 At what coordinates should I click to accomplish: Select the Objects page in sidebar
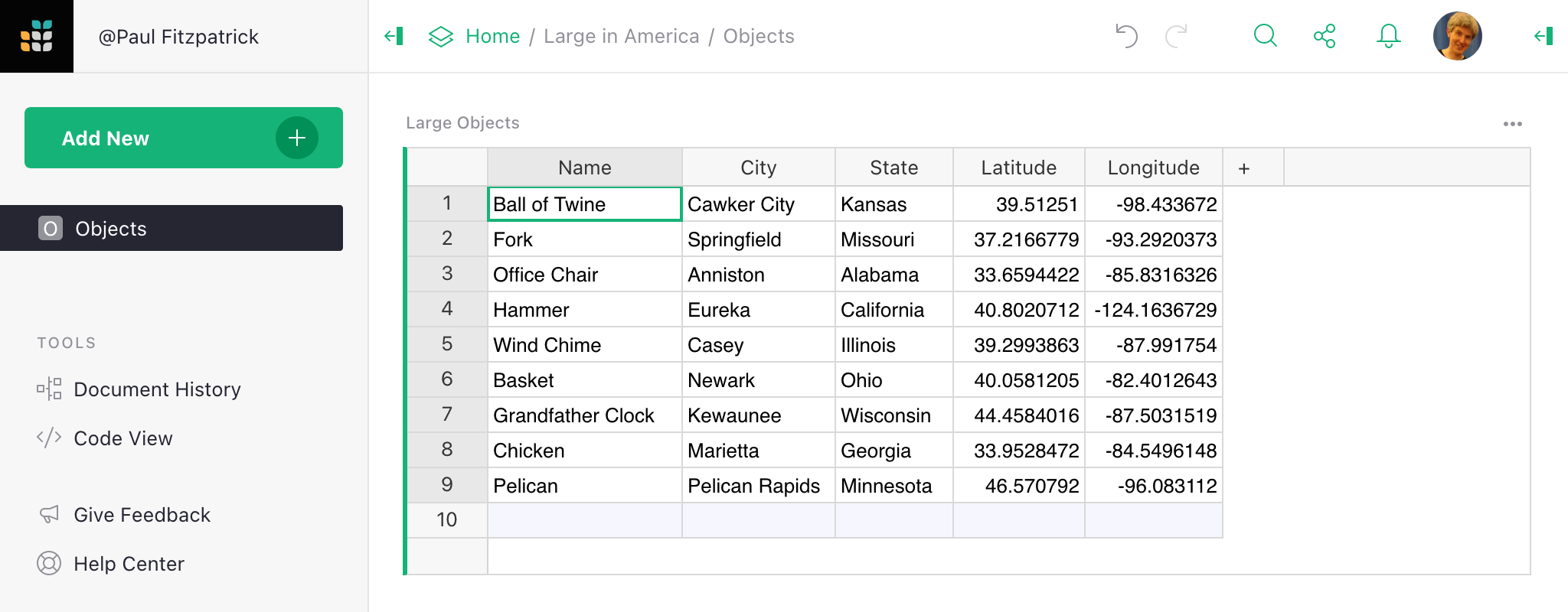coord(171,228)
